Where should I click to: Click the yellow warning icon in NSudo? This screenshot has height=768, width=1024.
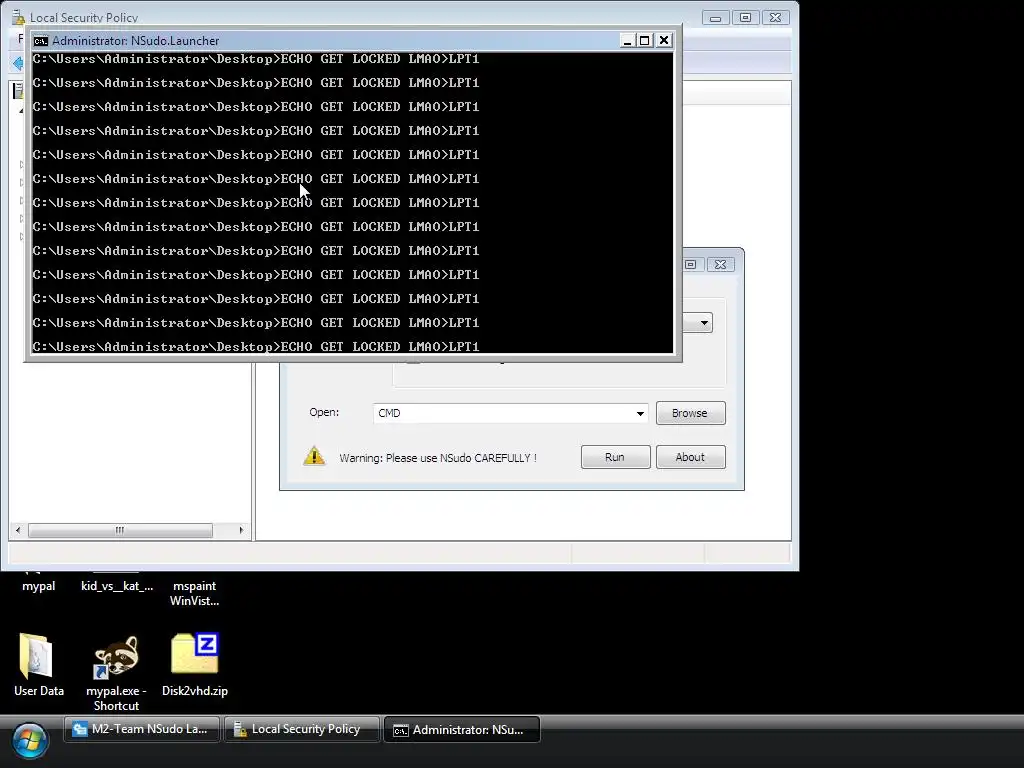(314, 456)
